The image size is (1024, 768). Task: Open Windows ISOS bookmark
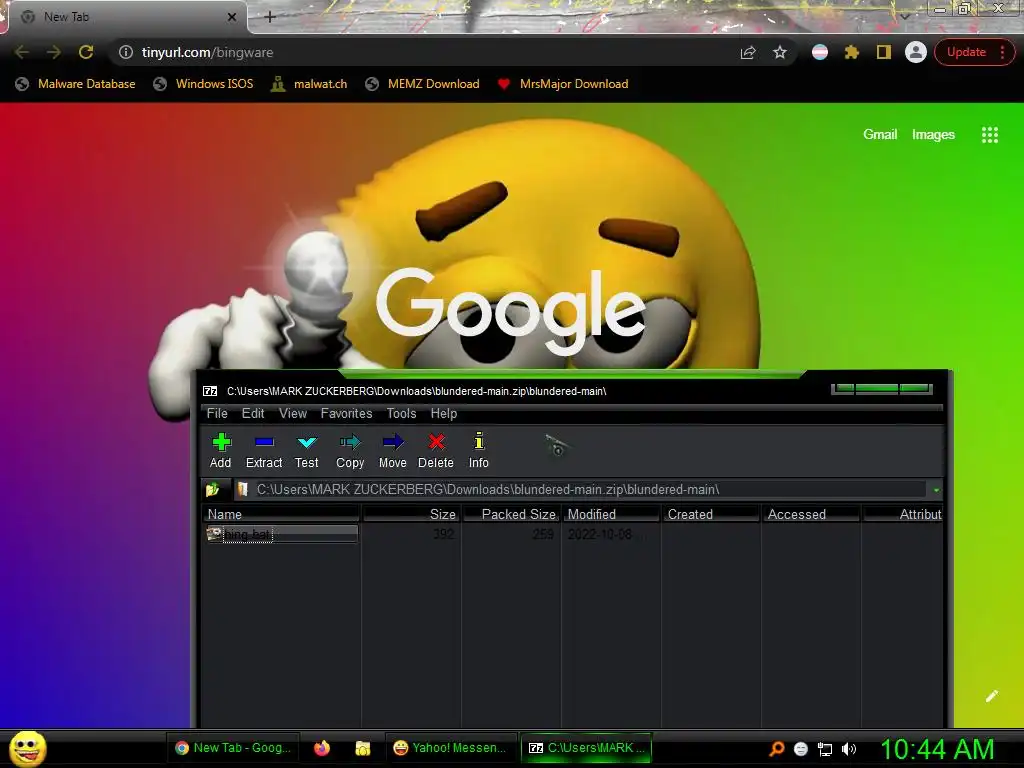[203, 84]
